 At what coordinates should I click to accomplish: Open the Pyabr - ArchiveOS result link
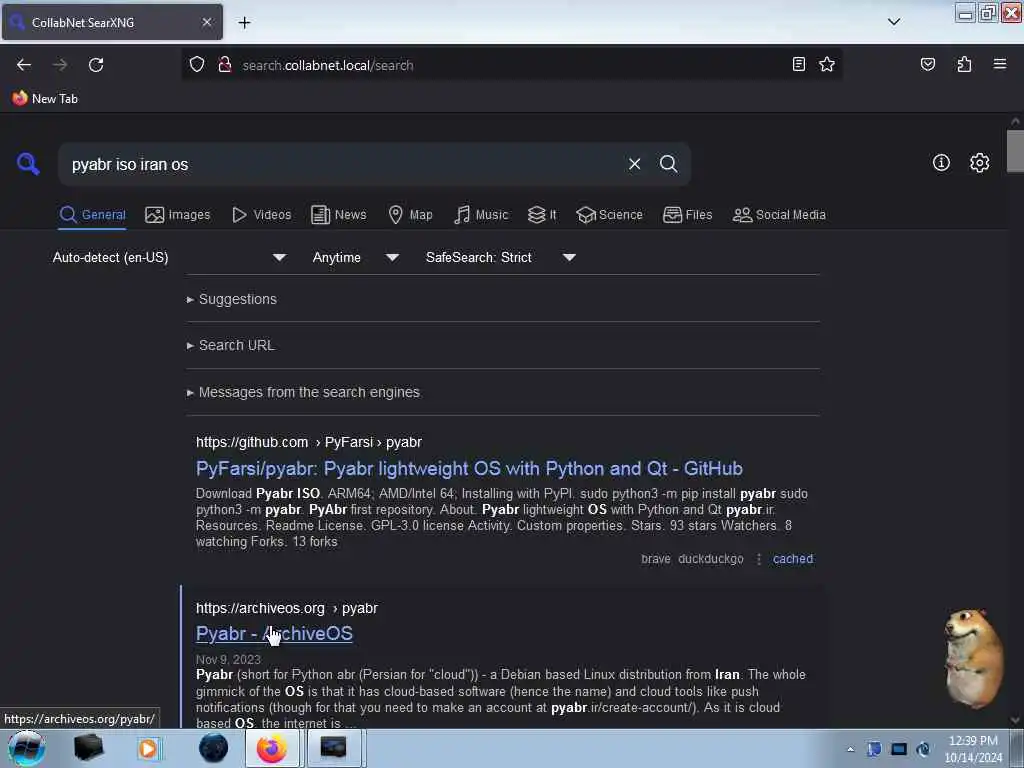click(274, 633)
